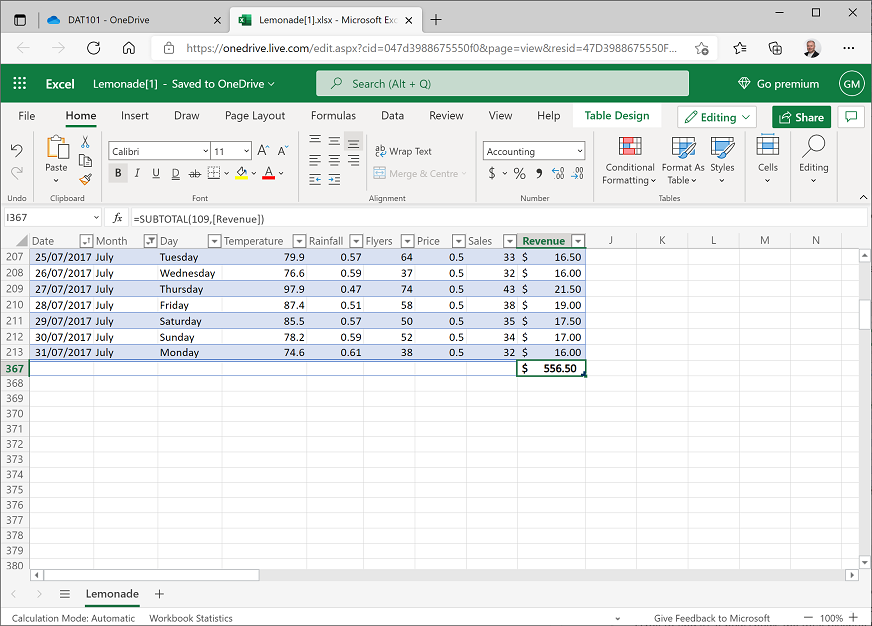
Task: Enable Wrap Text for the selection
Action: 404,150
